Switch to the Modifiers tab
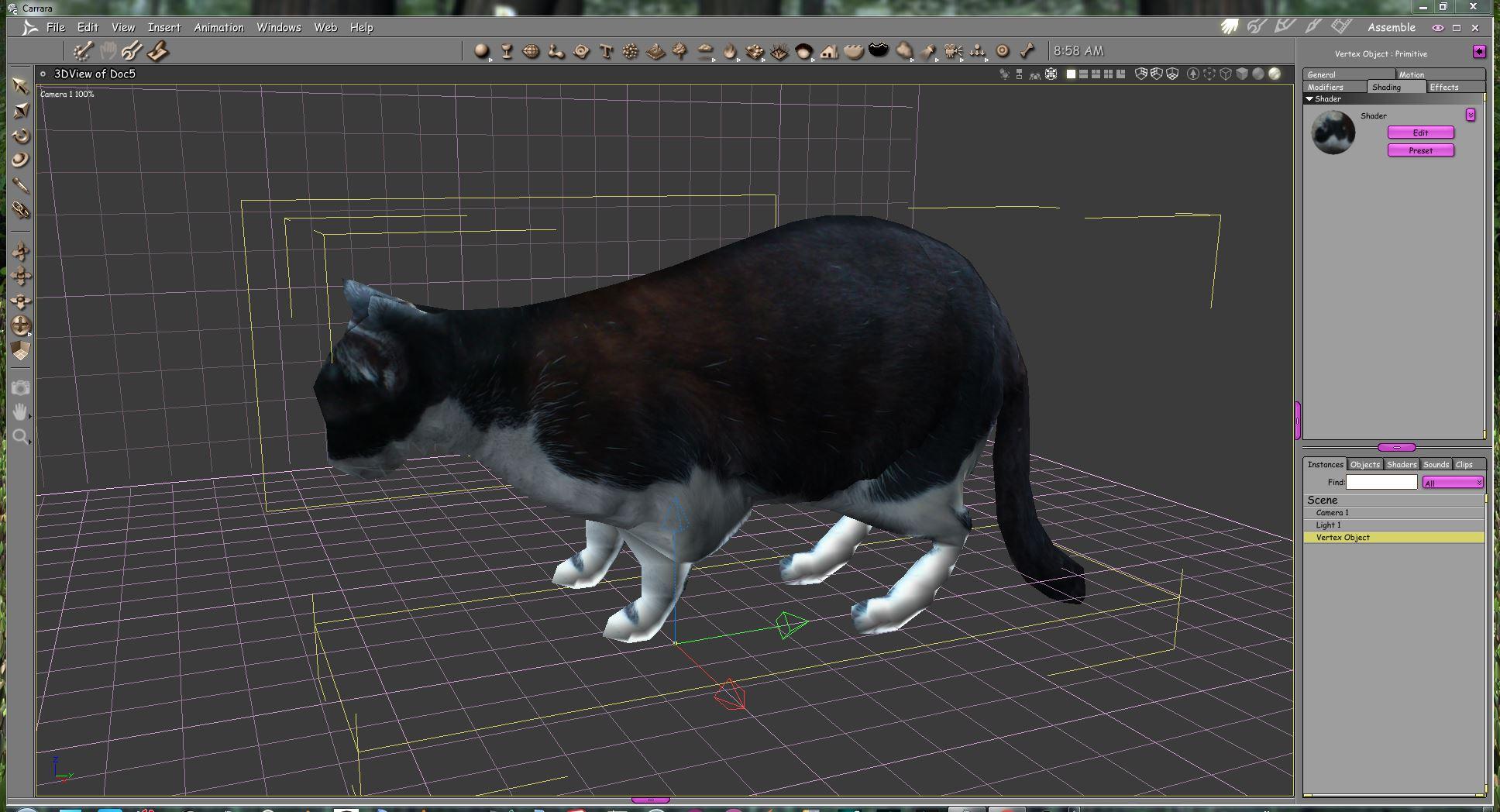Screen dimensions: 1500x812 coord(1335,87)
